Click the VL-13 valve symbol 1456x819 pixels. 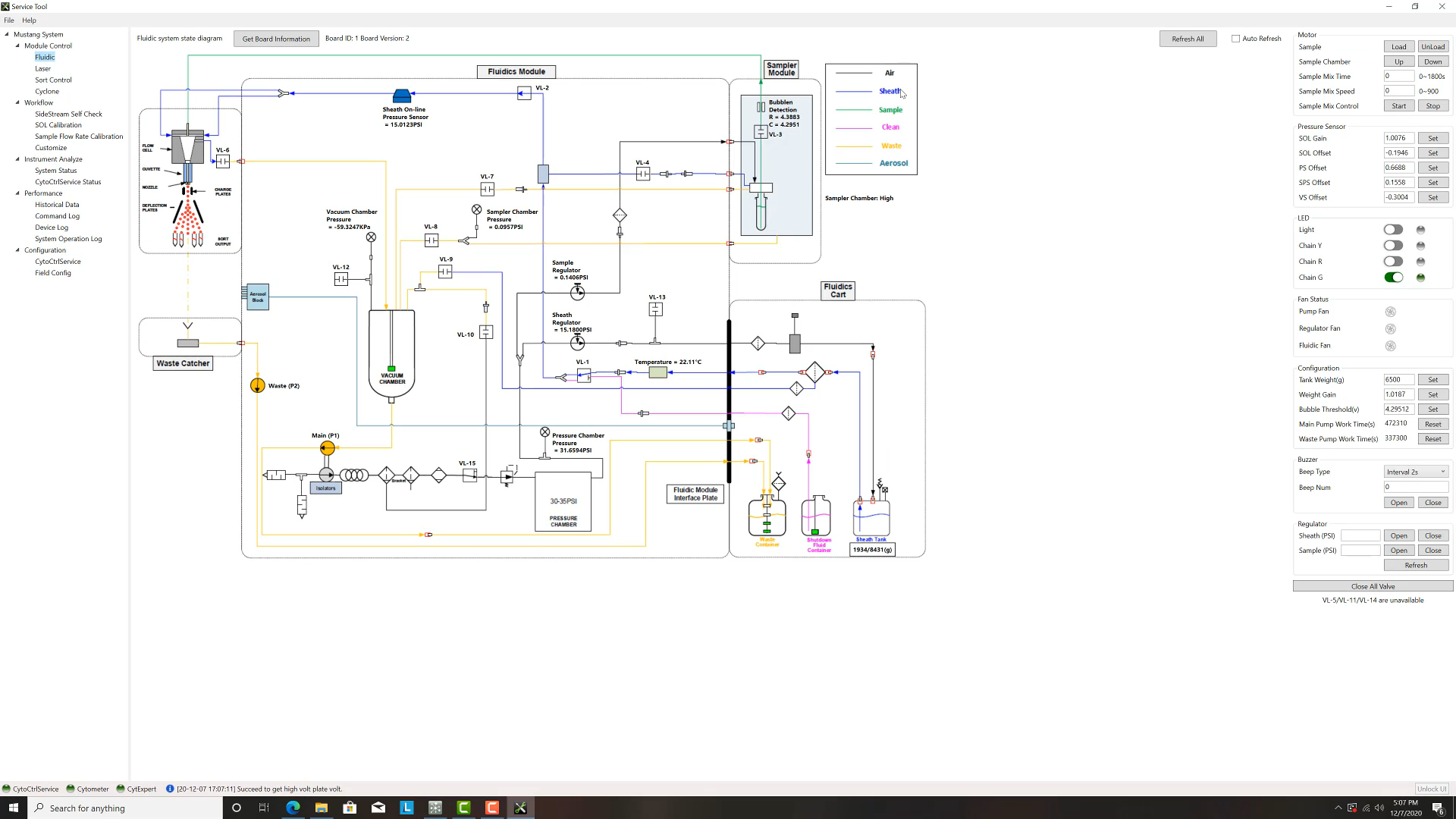656,309
